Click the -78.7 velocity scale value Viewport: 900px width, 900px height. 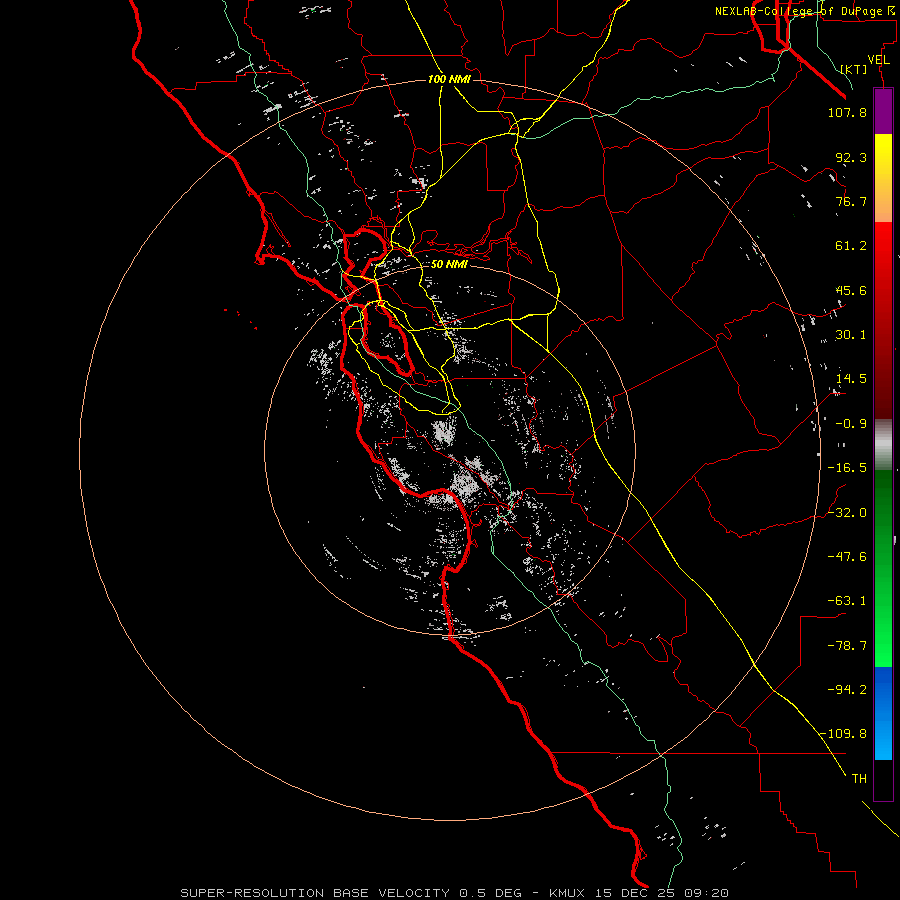coord(847,646)
